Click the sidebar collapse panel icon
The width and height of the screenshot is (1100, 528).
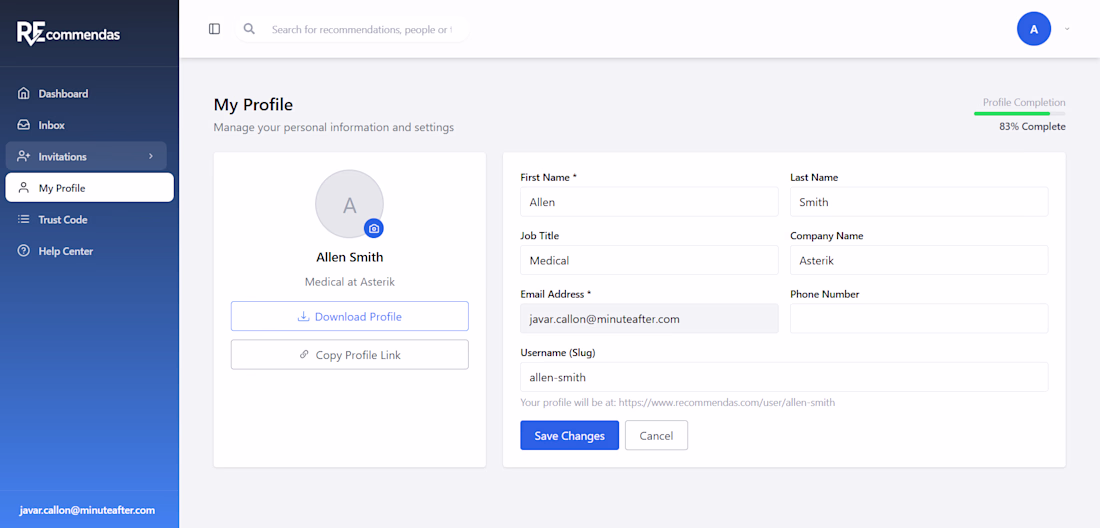[214, 29]
